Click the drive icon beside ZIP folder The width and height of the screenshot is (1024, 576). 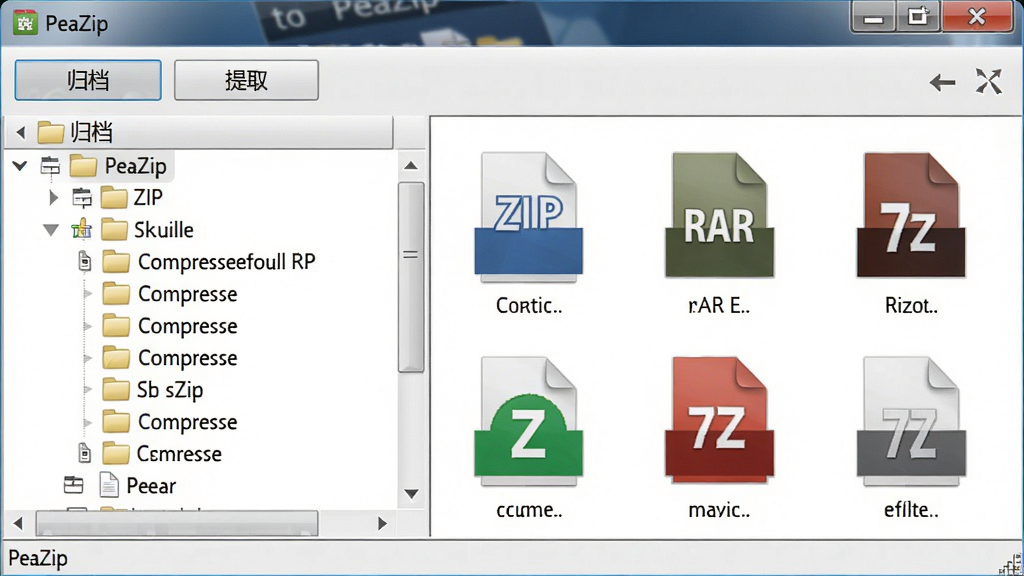coord(82,197)
